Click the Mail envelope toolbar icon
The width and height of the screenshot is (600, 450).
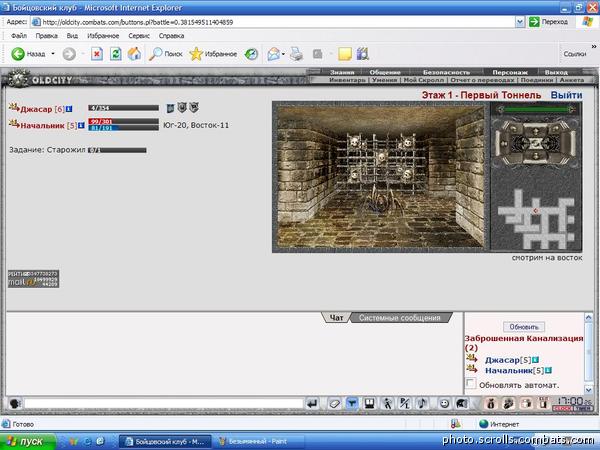click(273, 54)
